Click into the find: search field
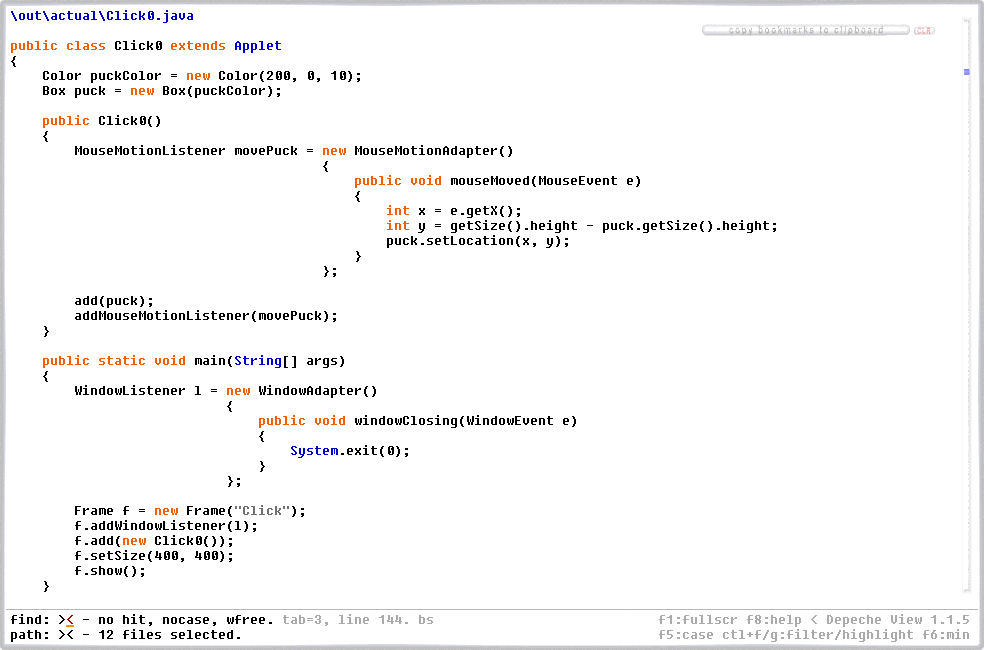The width and height of the screenshot is (984, 650). coord(67,620)
